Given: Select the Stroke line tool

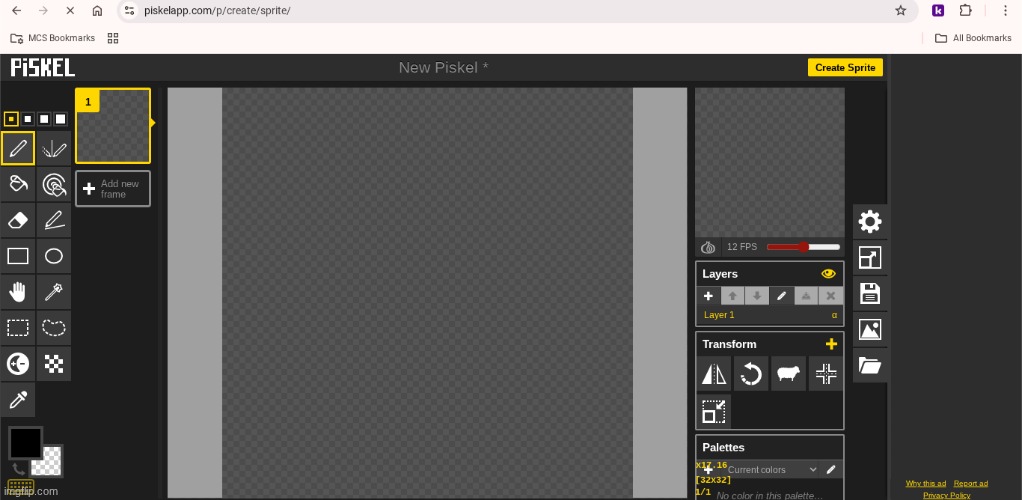Looking at the screenshot, I should [54, 220].
